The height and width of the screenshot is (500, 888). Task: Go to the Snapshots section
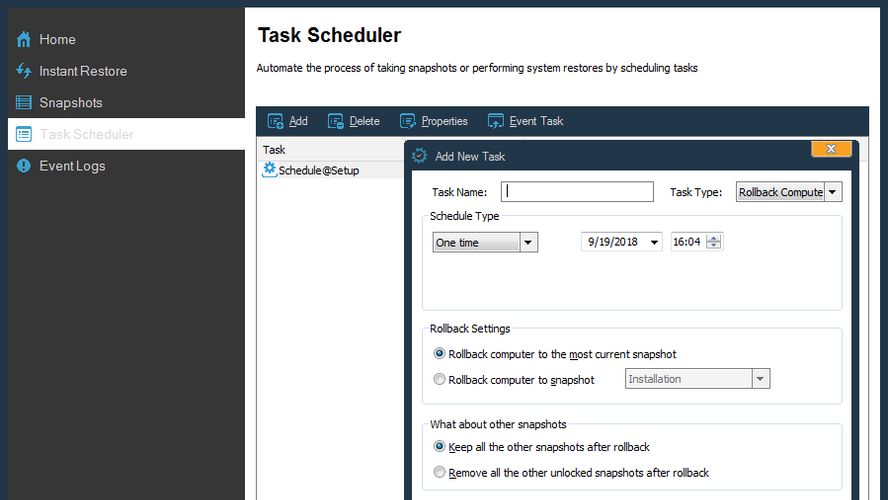pos(70,103)
